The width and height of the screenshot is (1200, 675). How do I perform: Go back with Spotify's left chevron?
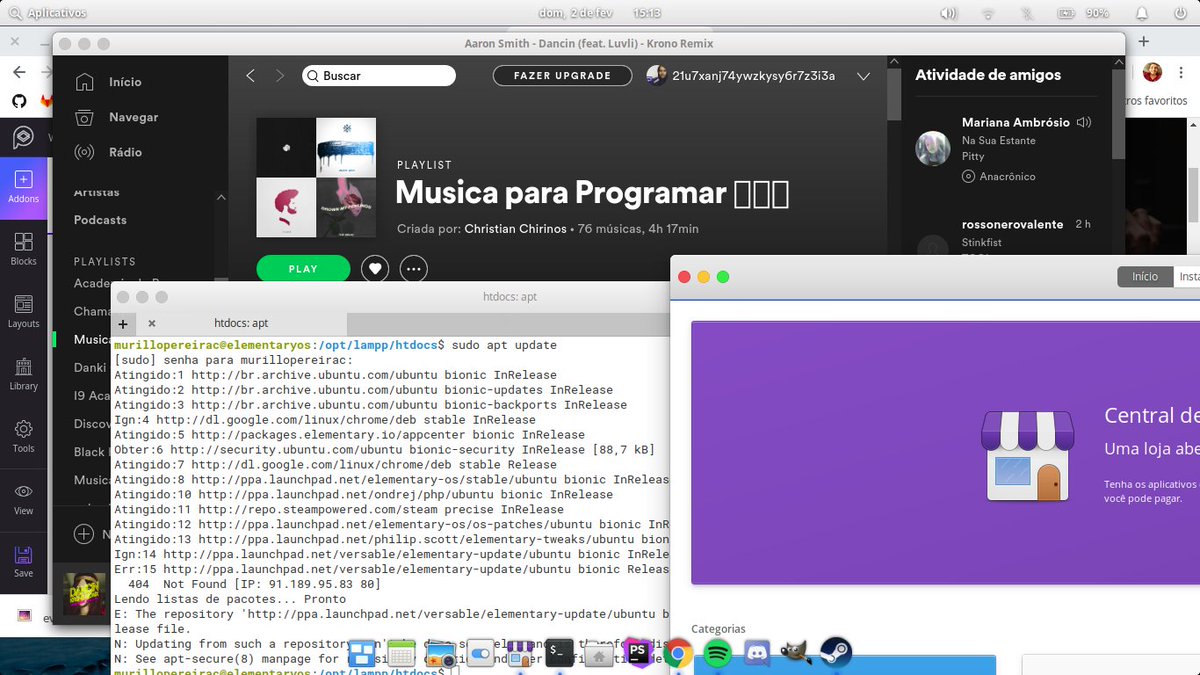click(x=250, y=76)
